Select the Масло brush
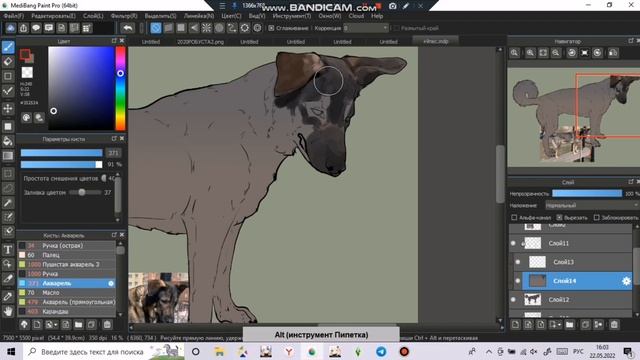The image size is (640, 360). coord(67,293)
